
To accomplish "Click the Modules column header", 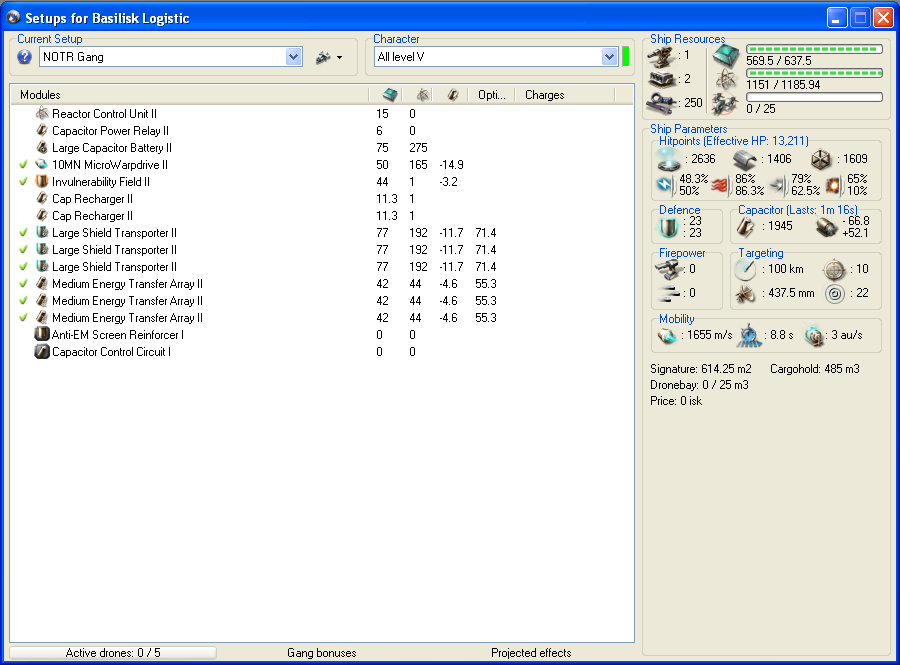I will pos(189,95).
